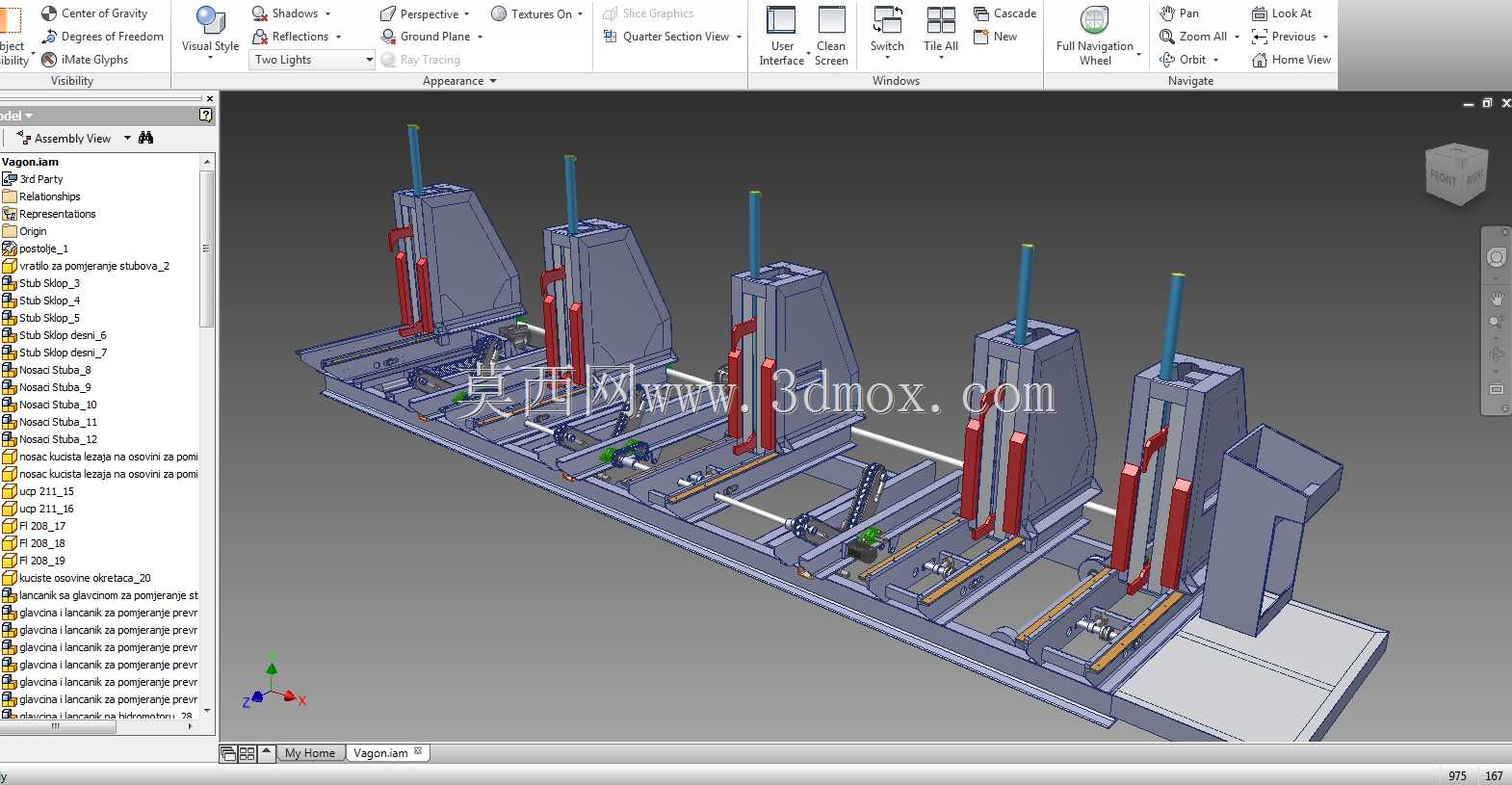Open the Ground Plane dropdown arrow
Image resolution: width=1512 pixels, height=785 pixels.
[480, 38]
